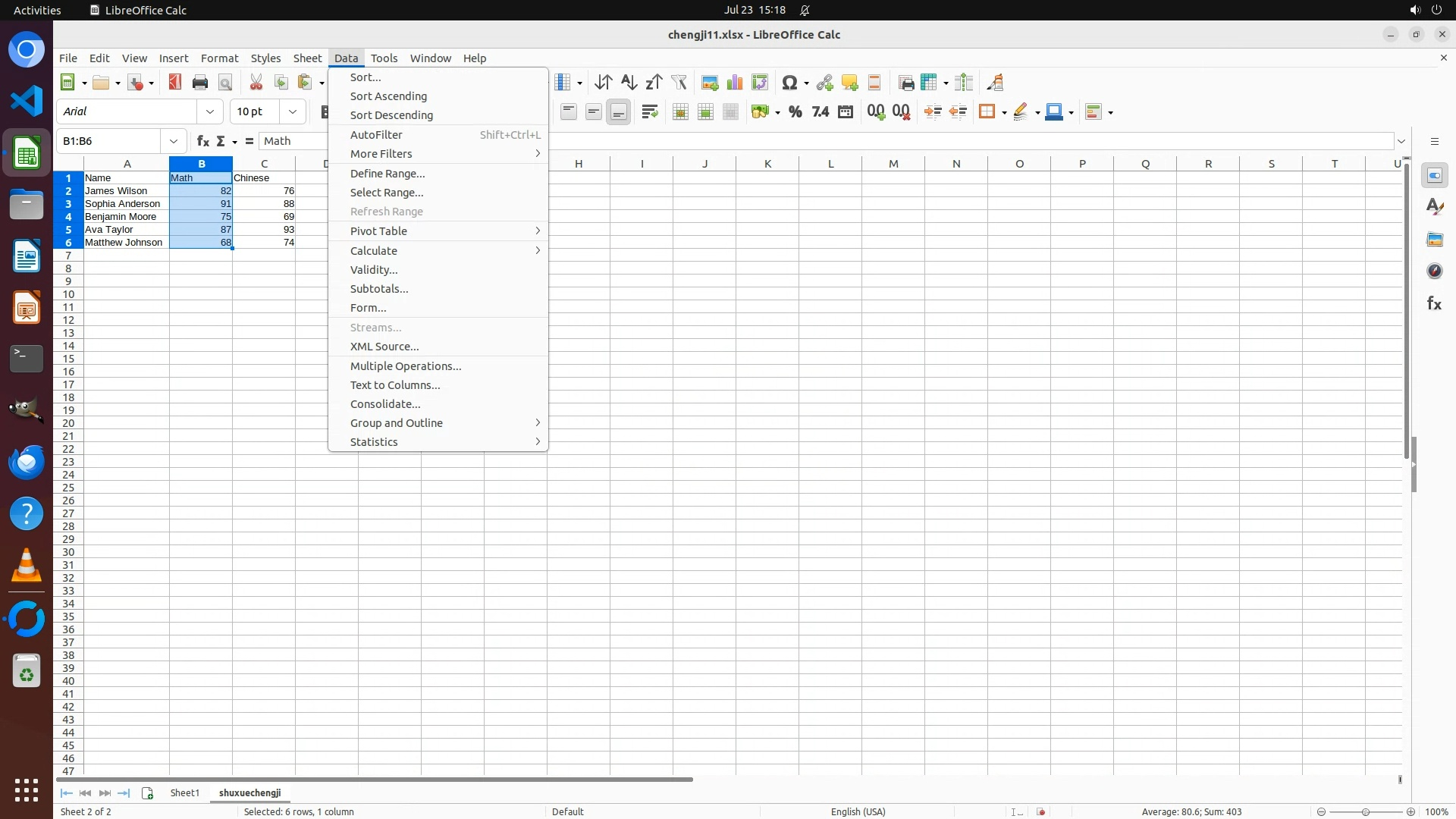Click the Print toolbar icon
The image size is (1456, 819).
[x=200, y=83]
